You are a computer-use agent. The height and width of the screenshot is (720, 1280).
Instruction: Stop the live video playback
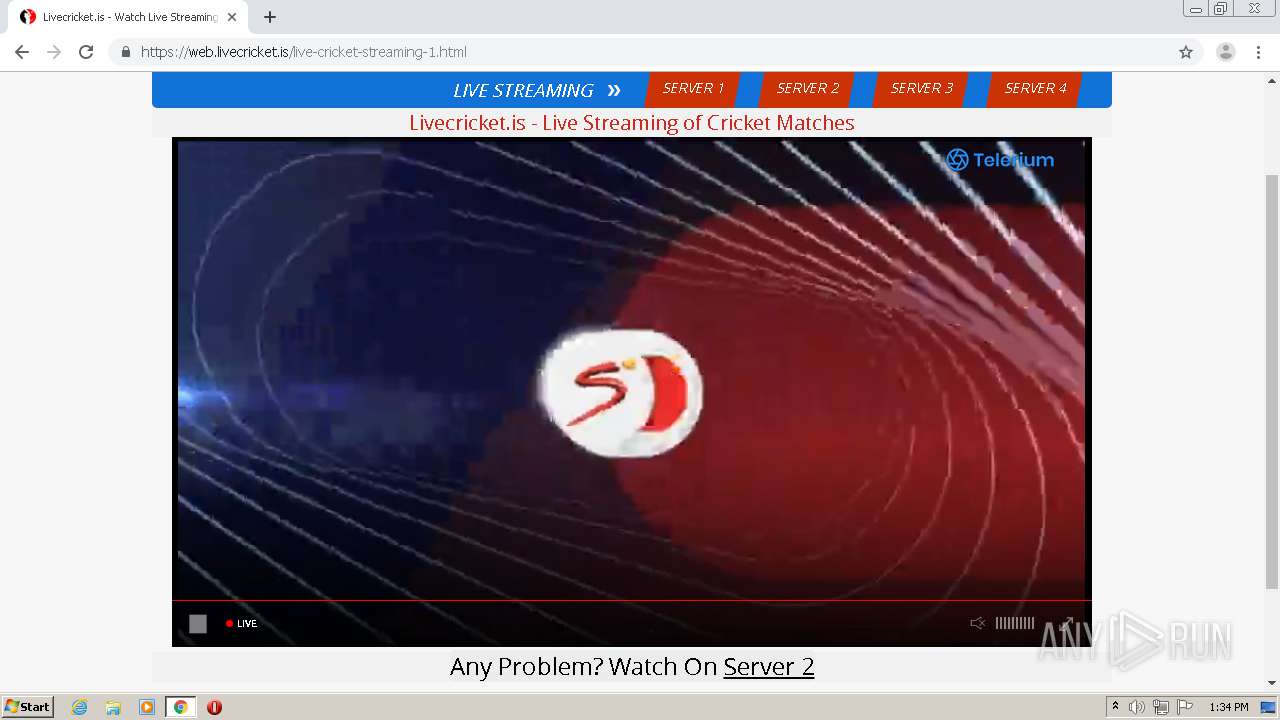click(198, 623)
